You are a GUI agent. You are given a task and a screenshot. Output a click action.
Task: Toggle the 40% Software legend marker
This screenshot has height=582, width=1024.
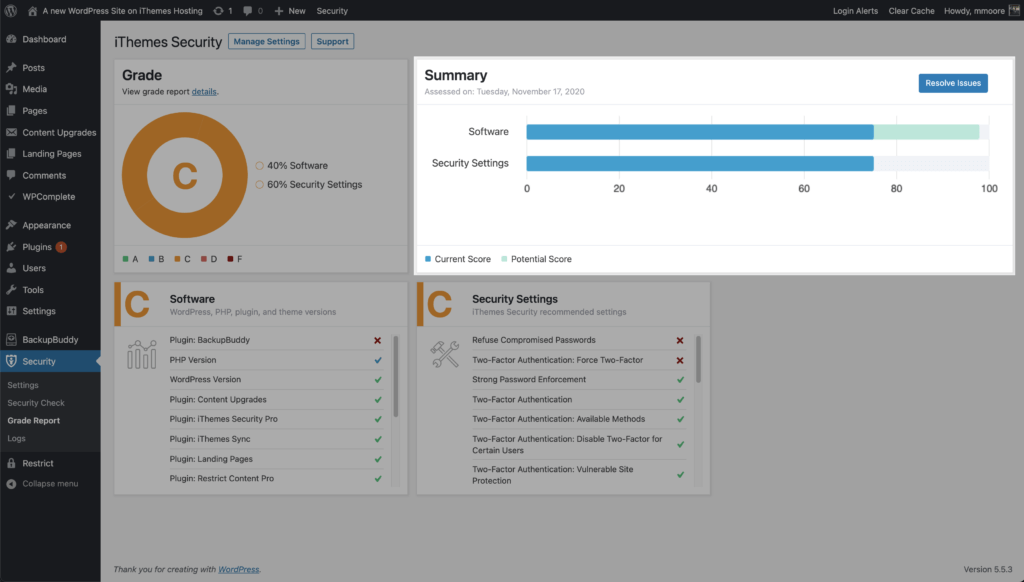coord(259,166)
